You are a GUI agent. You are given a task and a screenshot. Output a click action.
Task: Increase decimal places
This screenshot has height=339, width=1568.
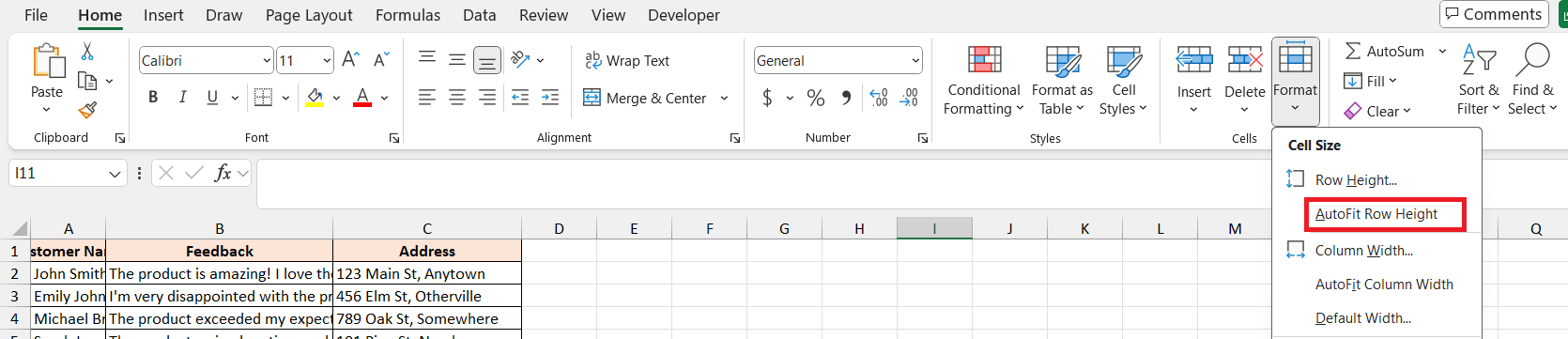point(879,98)
